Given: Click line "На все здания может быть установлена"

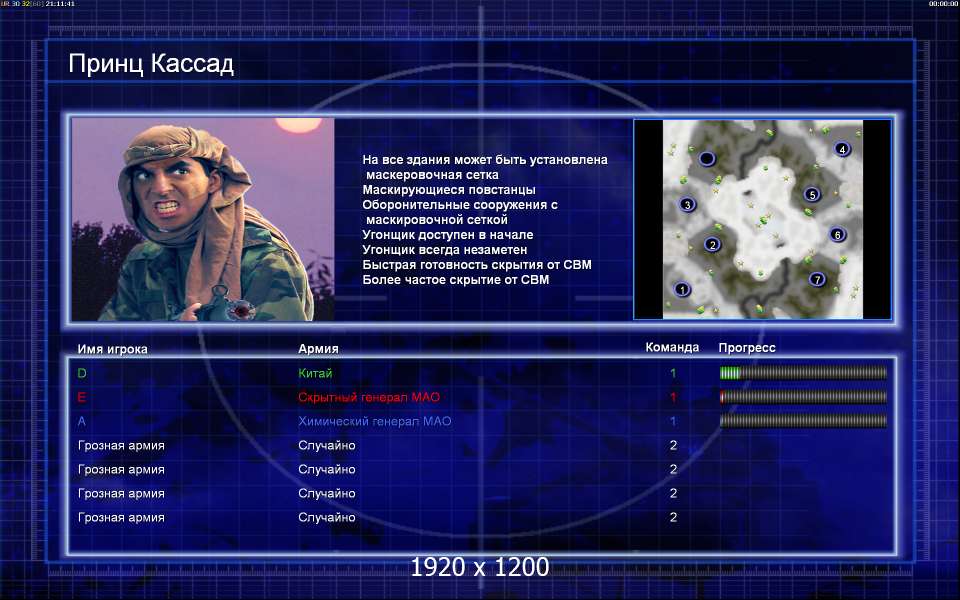Looking at the screenshot, I should (x=485, y=160).
